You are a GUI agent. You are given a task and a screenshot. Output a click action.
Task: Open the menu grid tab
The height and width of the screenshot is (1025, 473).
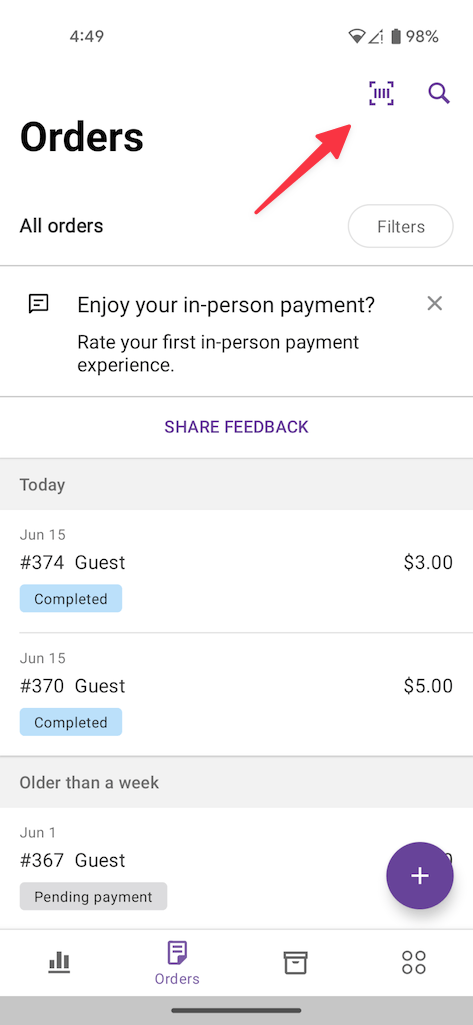click(x=414, y=962)
